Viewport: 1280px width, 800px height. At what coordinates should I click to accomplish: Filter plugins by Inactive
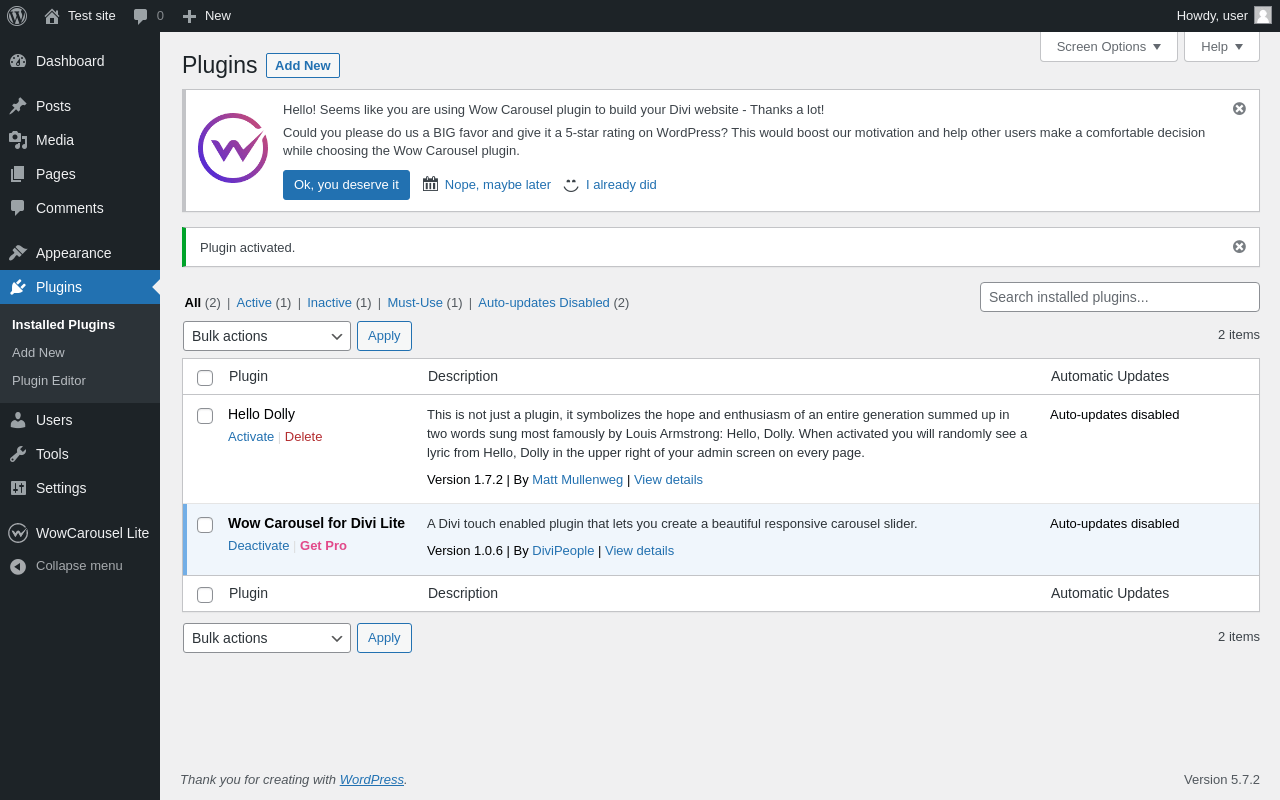pyautogui.click(x=329, y=302)
